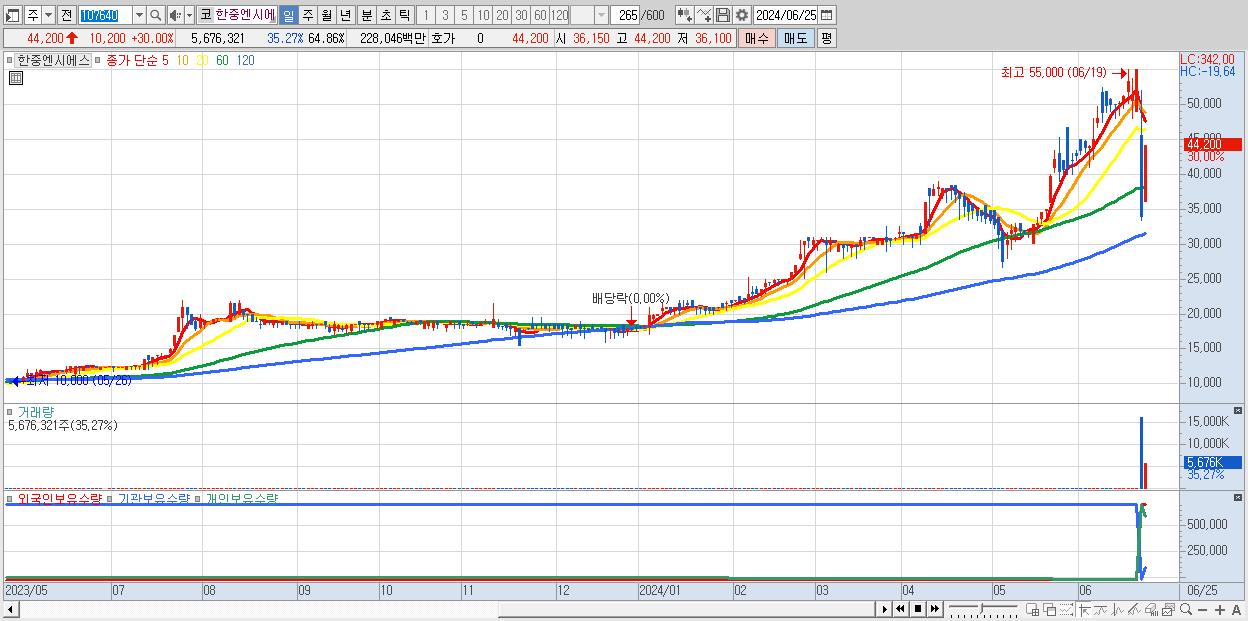Click the 2024/06/25 date field
This screenshot has height=621, width=1248.
[786, 15]
